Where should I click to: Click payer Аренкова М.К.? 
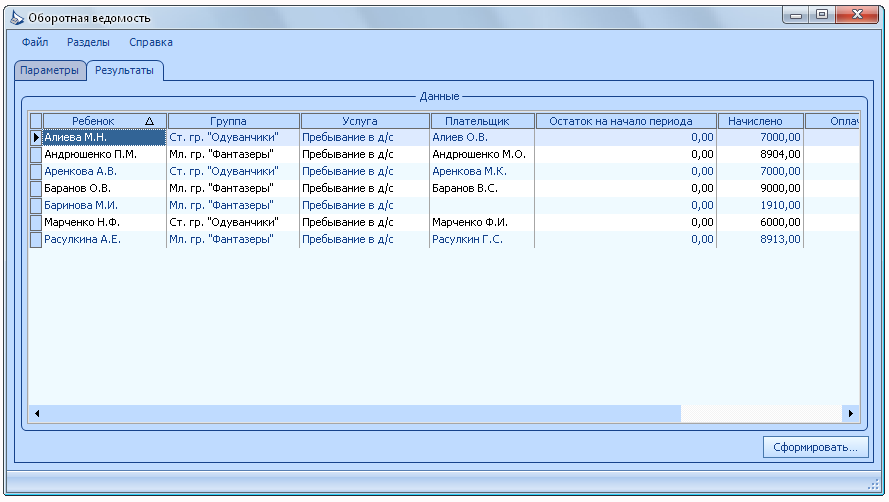[x=482, y=171]
